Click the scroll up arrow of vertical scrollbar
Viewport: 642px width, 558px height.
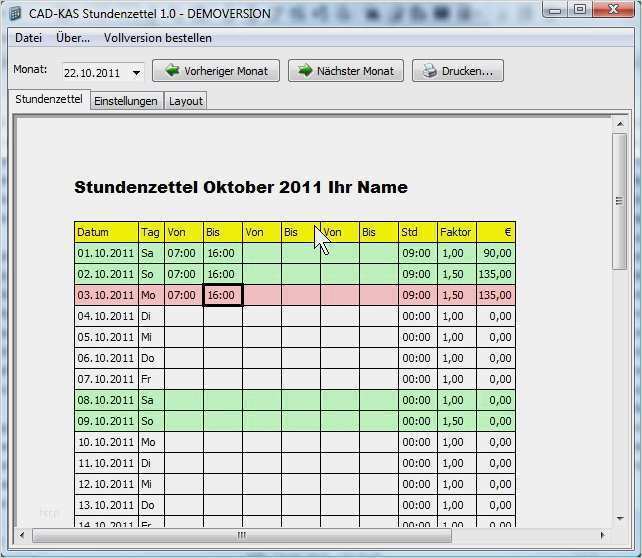point(619,123)
